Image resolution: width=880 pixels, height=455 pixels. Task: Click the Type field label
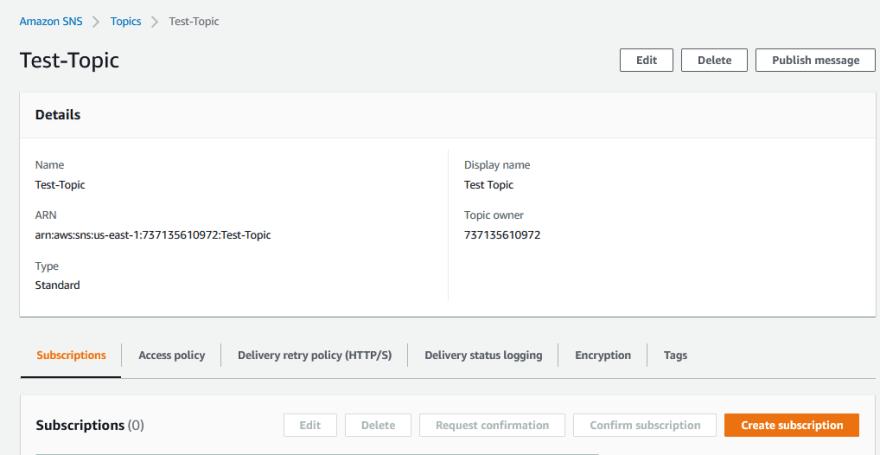(47, 266)
